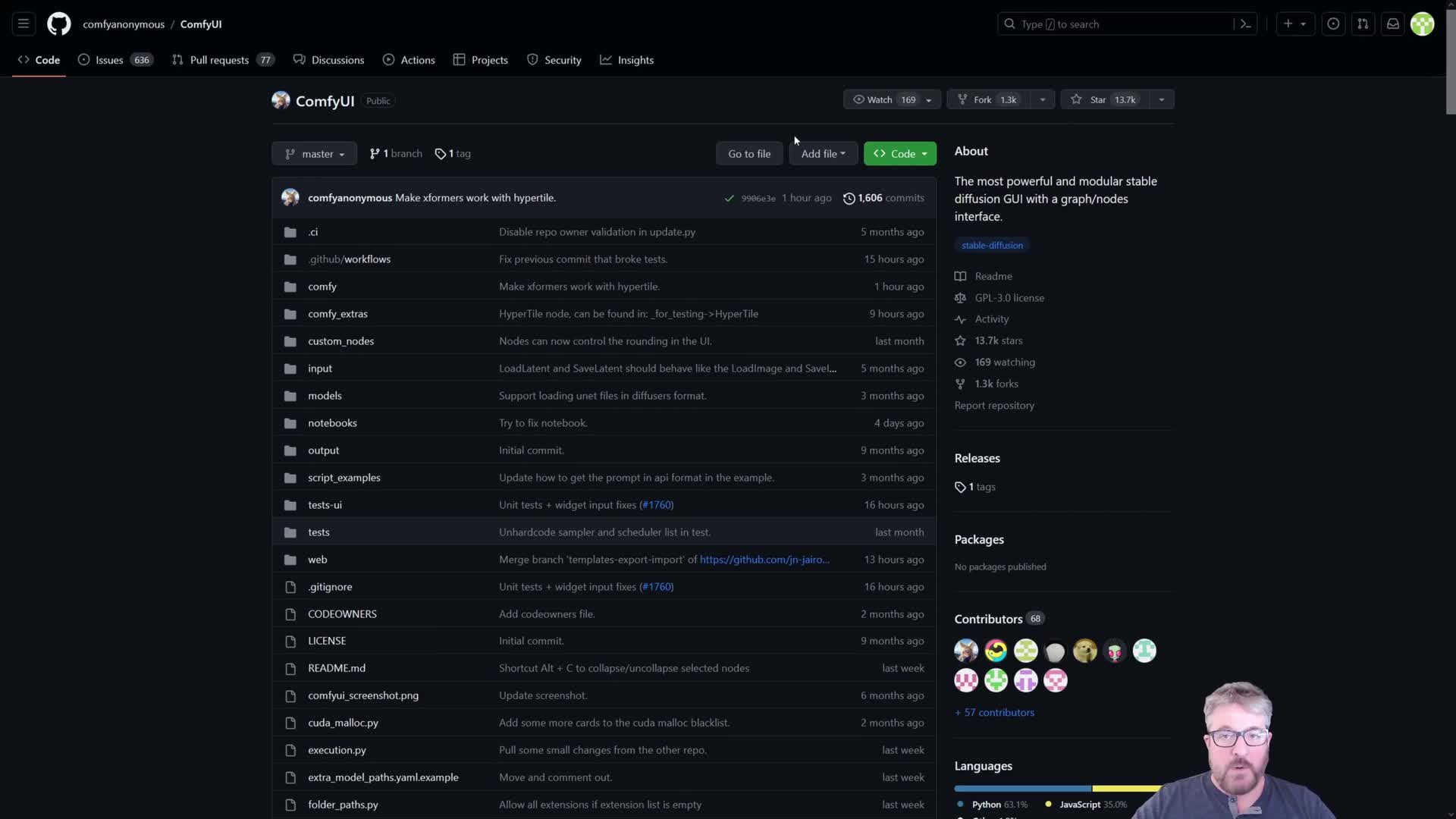Click the Report repository link

[x=994, y=406]
